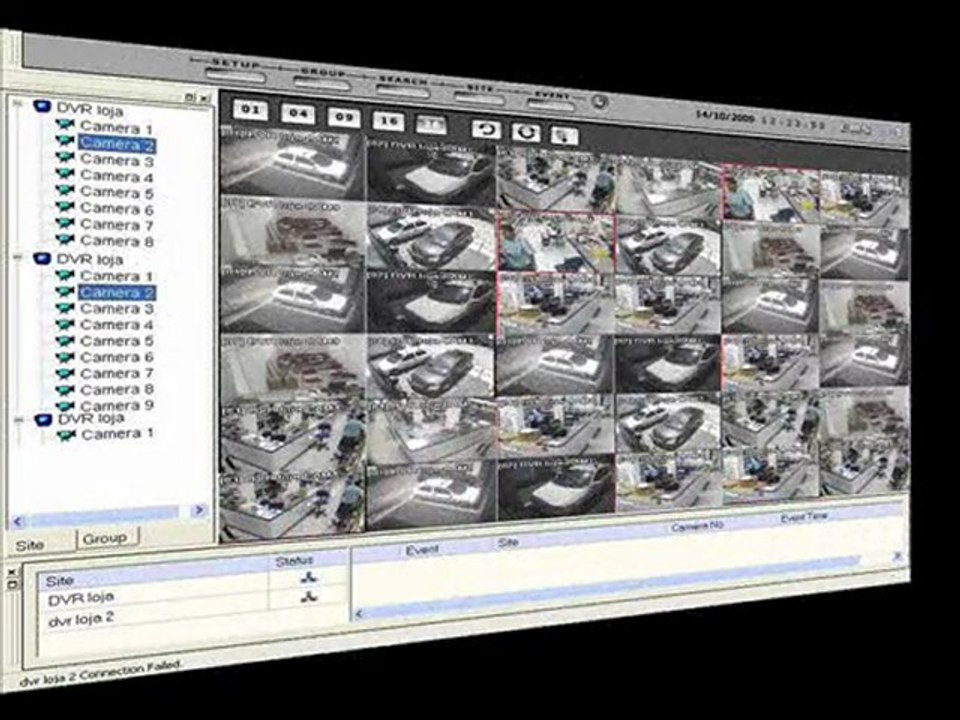Activate the 16 camera grid layout
Image resolution: width=960 pixels, height=720 pixels.
point(389,121)
